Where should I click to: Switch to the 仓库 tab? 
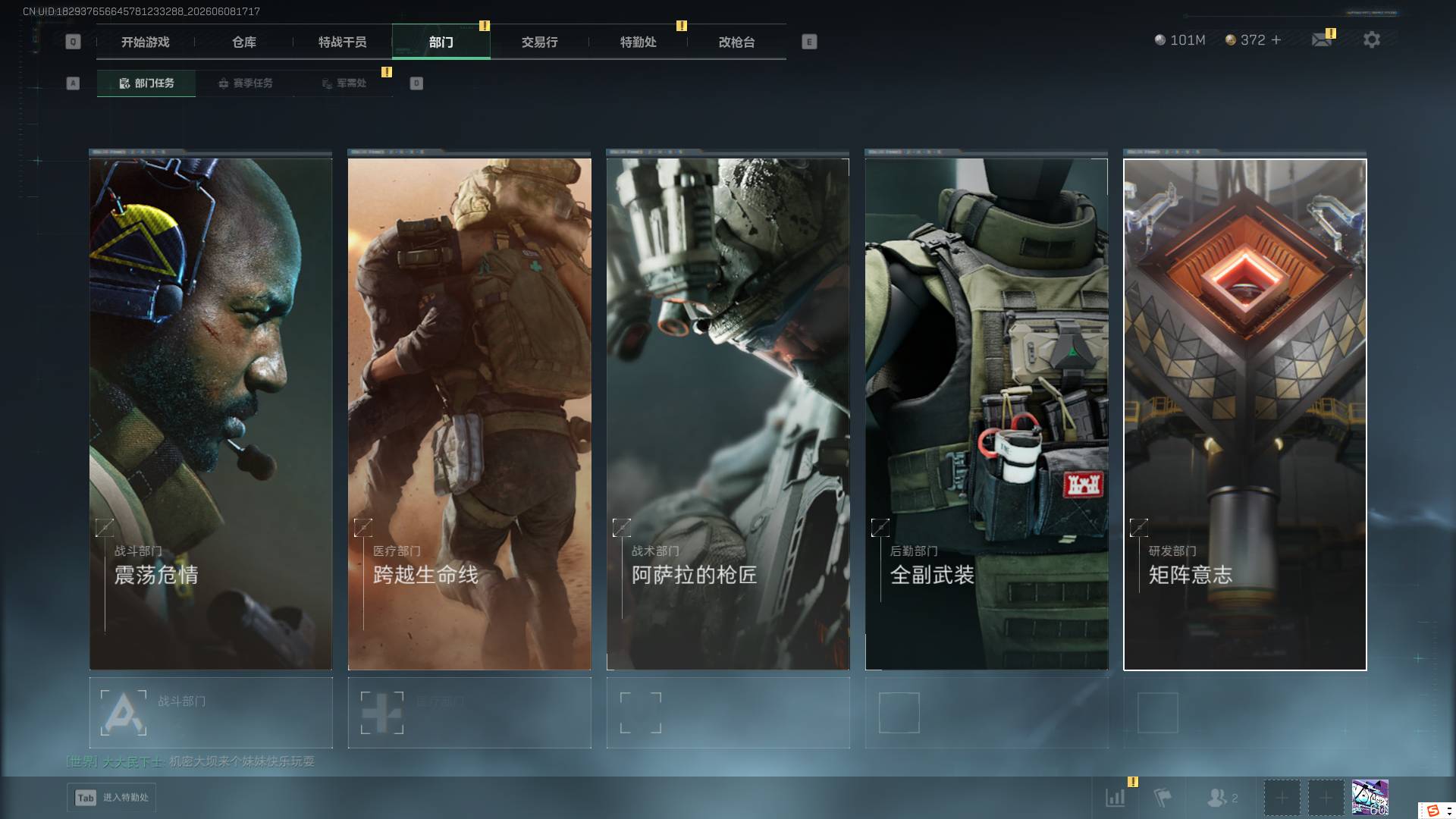coord(244,42)
